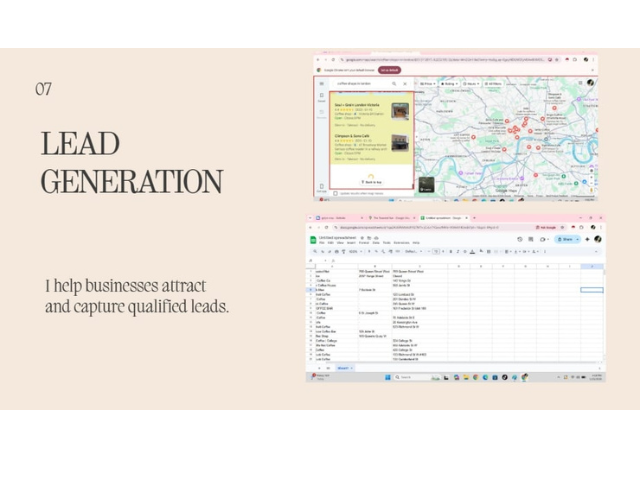Open Saved places in Maps sidebar
This screenshot has height=480, width=640.
pyautogui.click(x=321, y=98)
